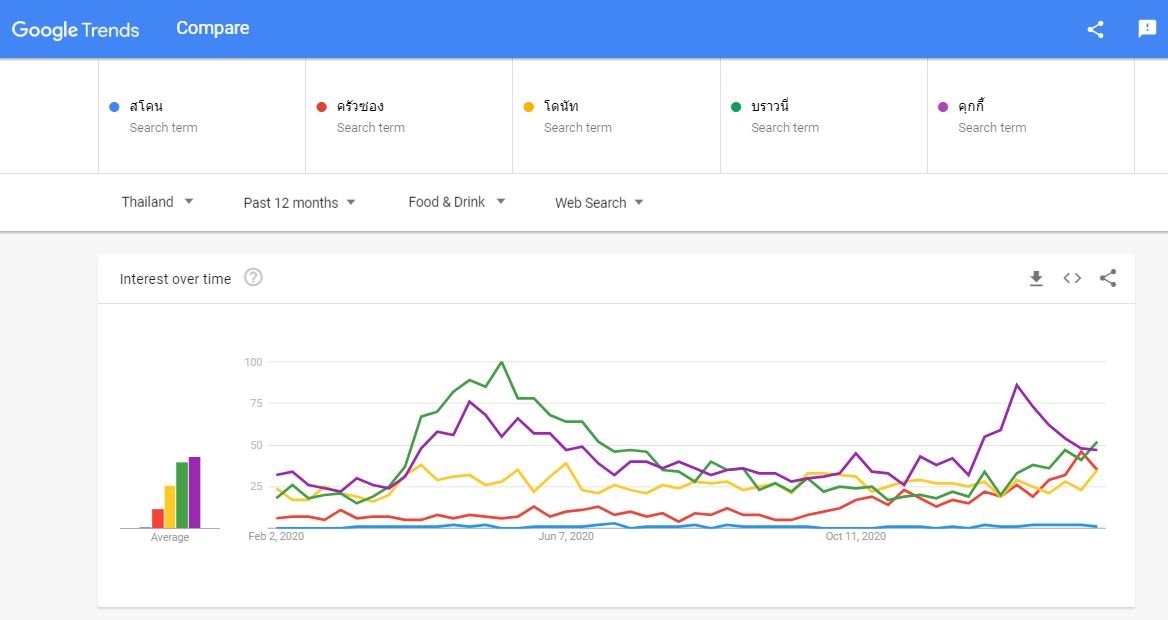Click the green average bar
Viewport: 1168px width, 620px height.
[182, 495]
